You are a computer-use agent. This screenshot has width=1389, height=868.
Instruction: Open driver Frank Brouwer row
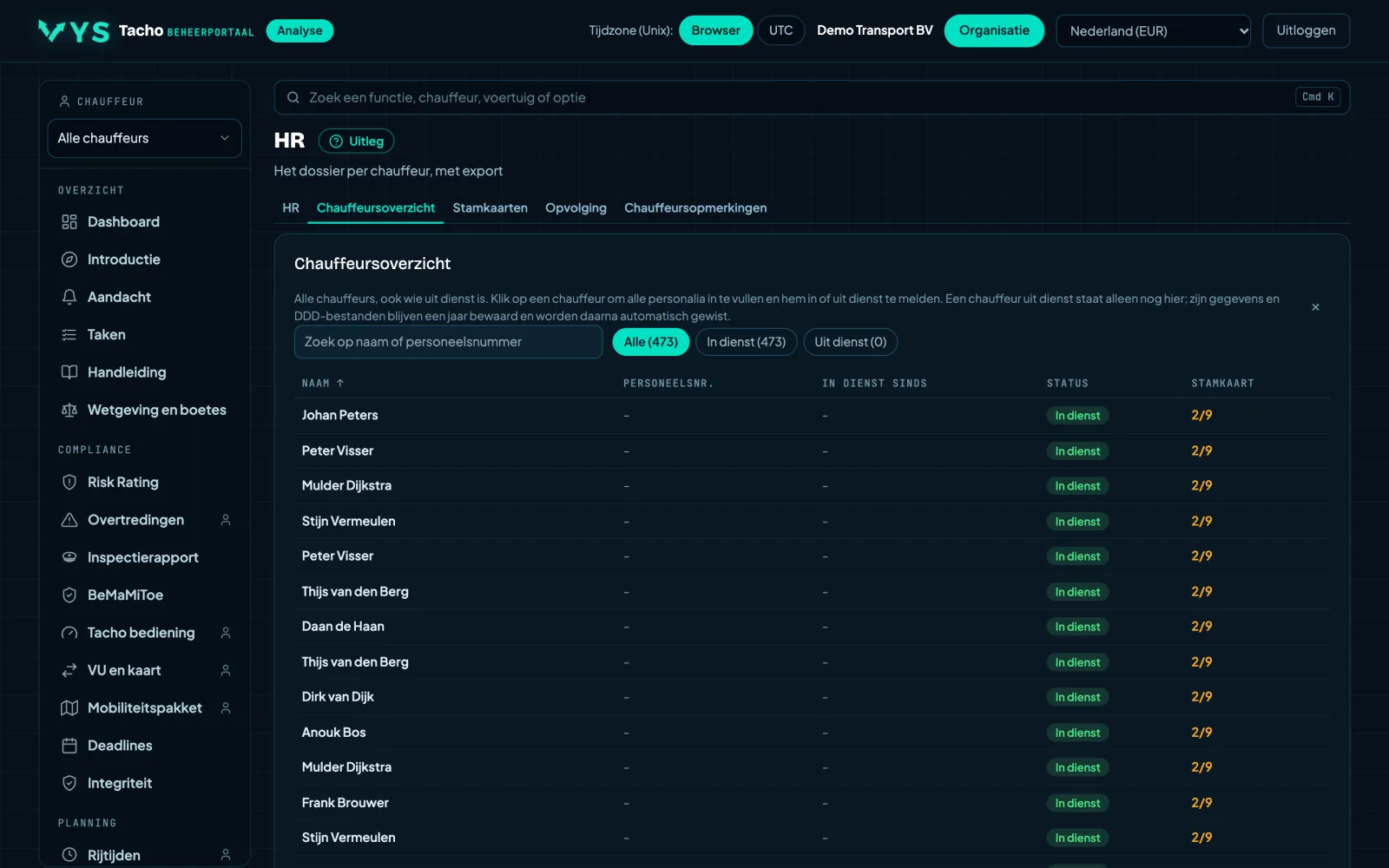(812, 803)
